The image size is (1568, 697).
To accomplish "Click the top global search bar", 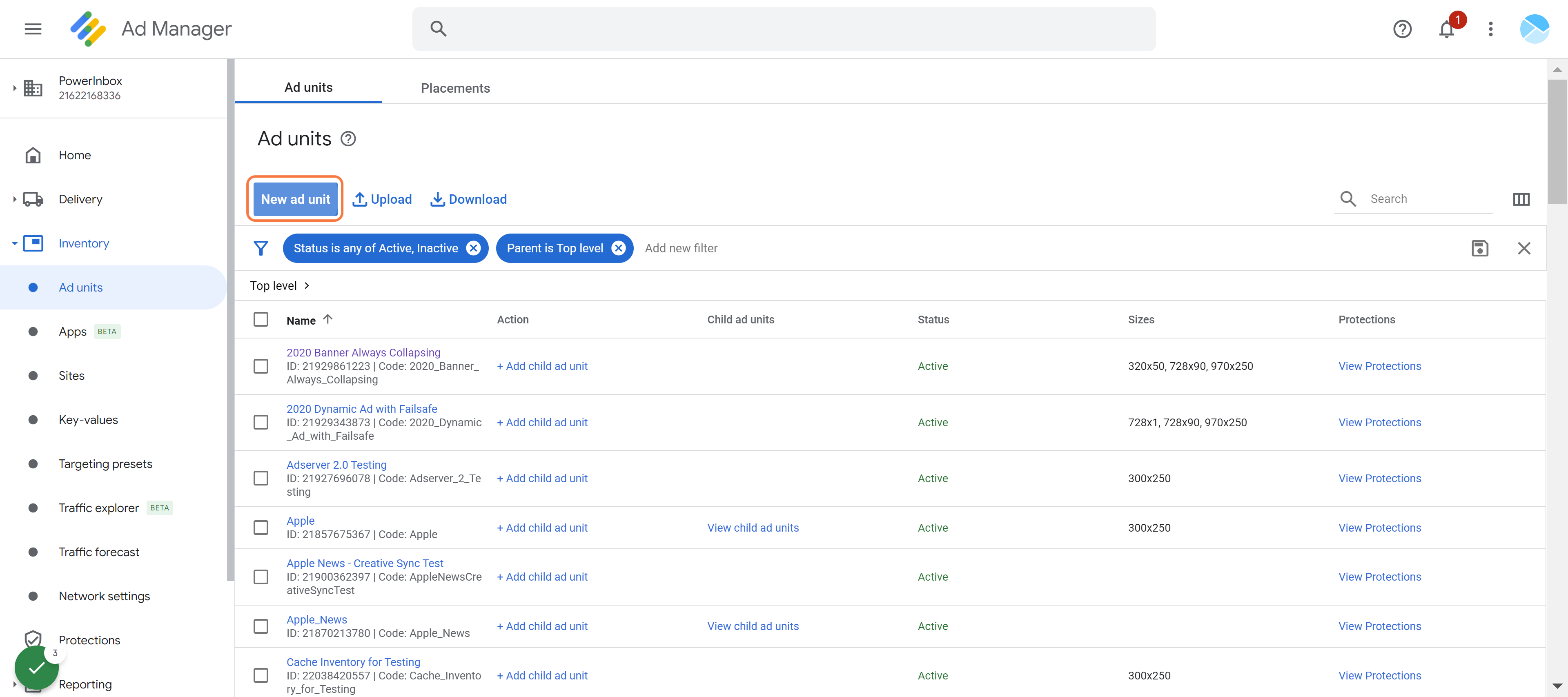I will click(x=784, y=29).
